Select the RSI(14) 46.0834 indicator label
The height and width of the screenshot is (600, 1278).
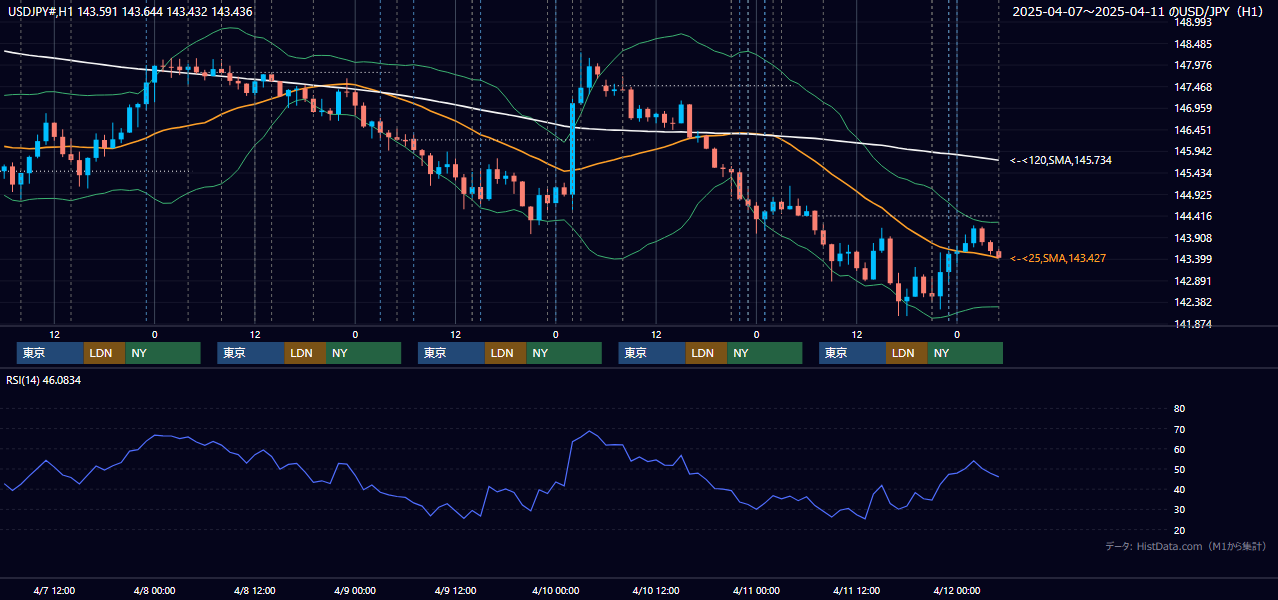[x=44, y=380]
